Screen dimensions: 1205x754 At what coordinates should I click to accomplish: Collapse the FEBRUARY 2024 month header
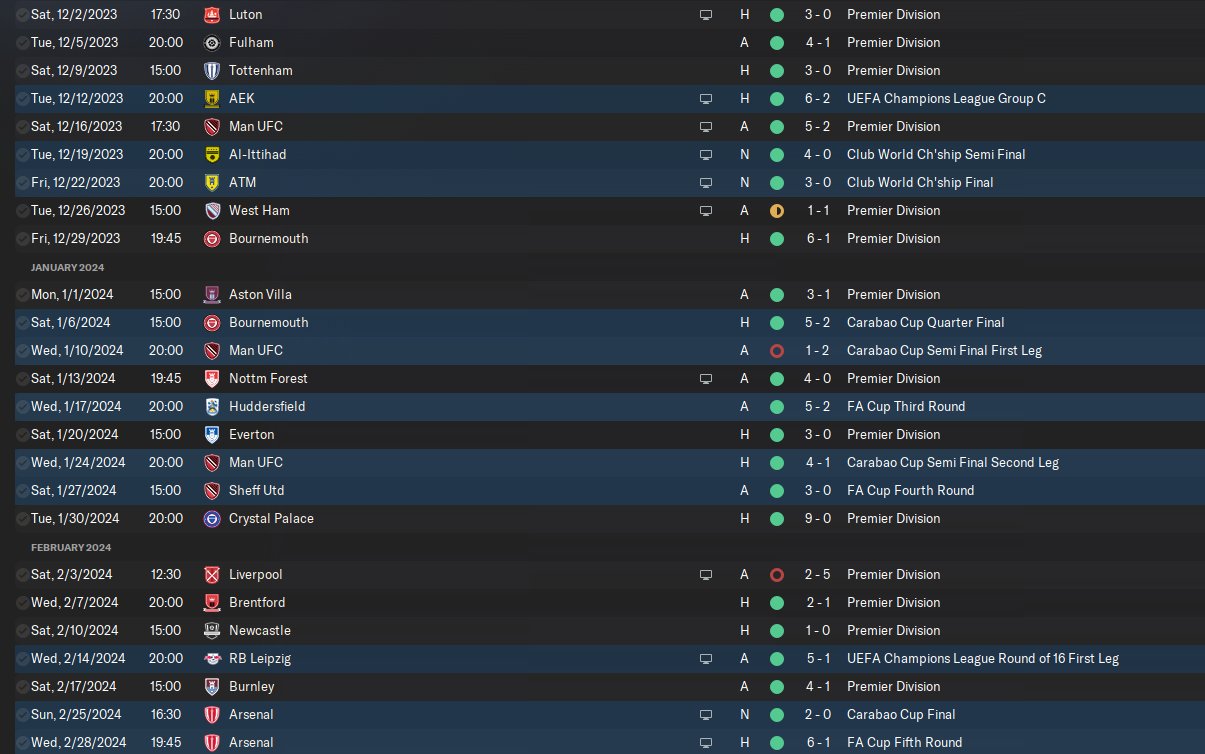point(70,547)
